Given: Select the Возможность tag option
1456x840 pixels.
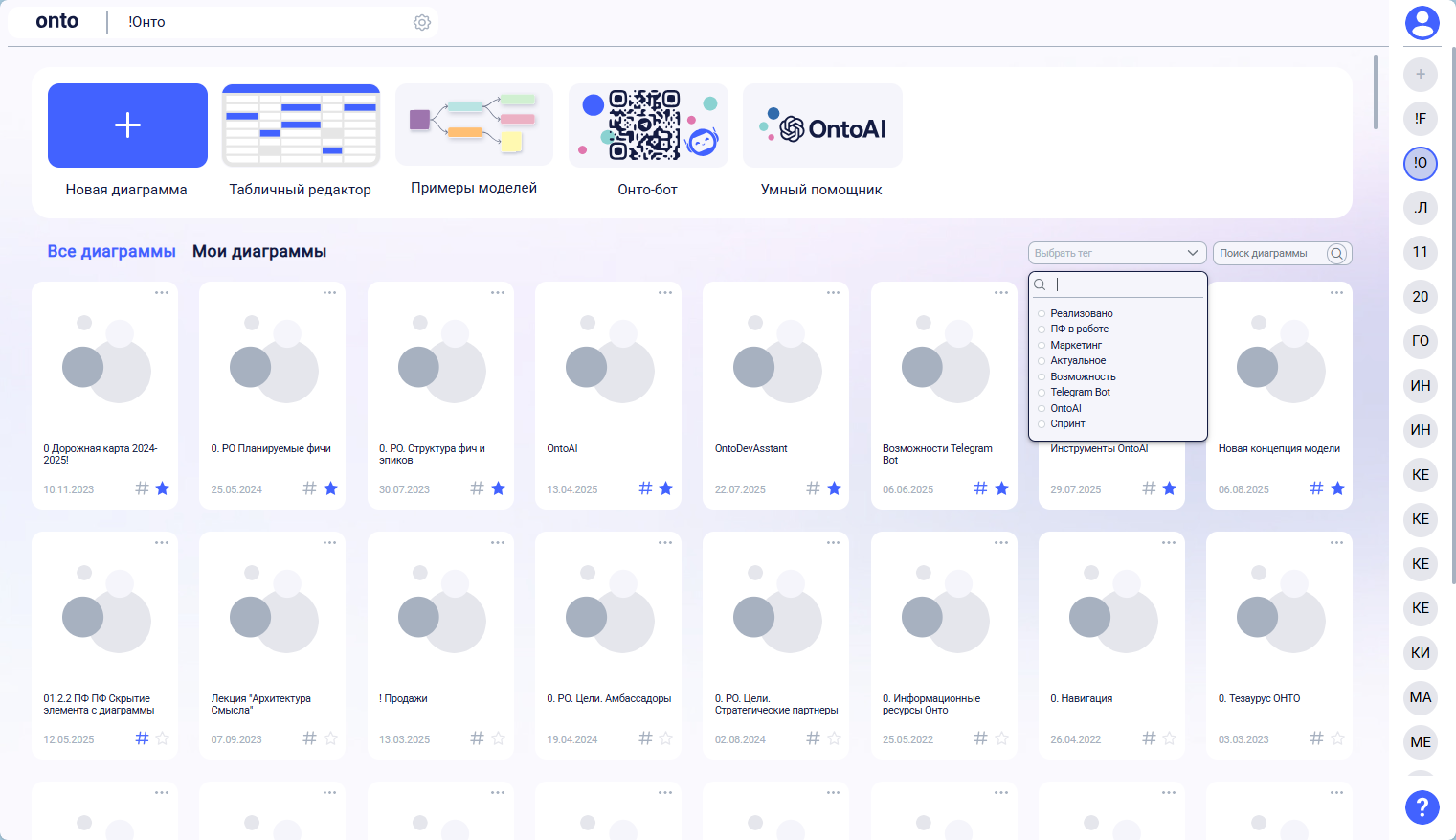Looking at the screenshot, I should coord(1083,376).
